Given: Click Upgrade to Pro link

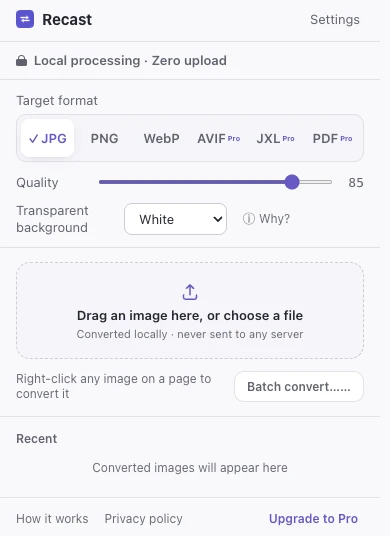Looking at the screenshot, I should point(313,519).
